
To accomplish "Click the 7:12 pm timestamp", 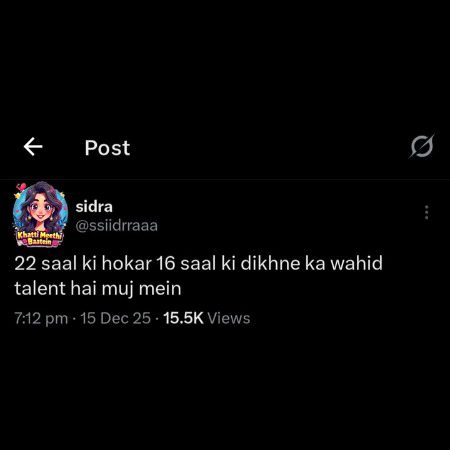I will point(41,318).
